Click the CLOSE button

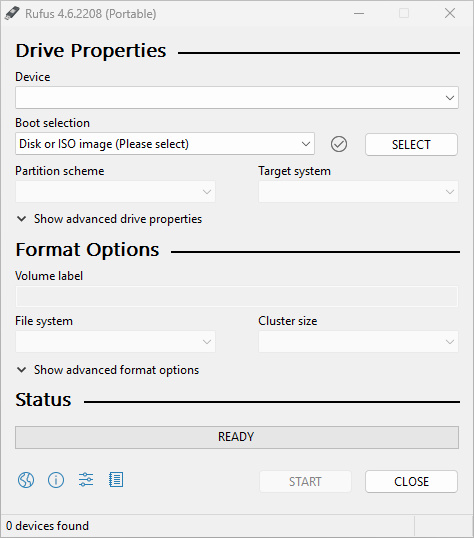tap(411, 482)
